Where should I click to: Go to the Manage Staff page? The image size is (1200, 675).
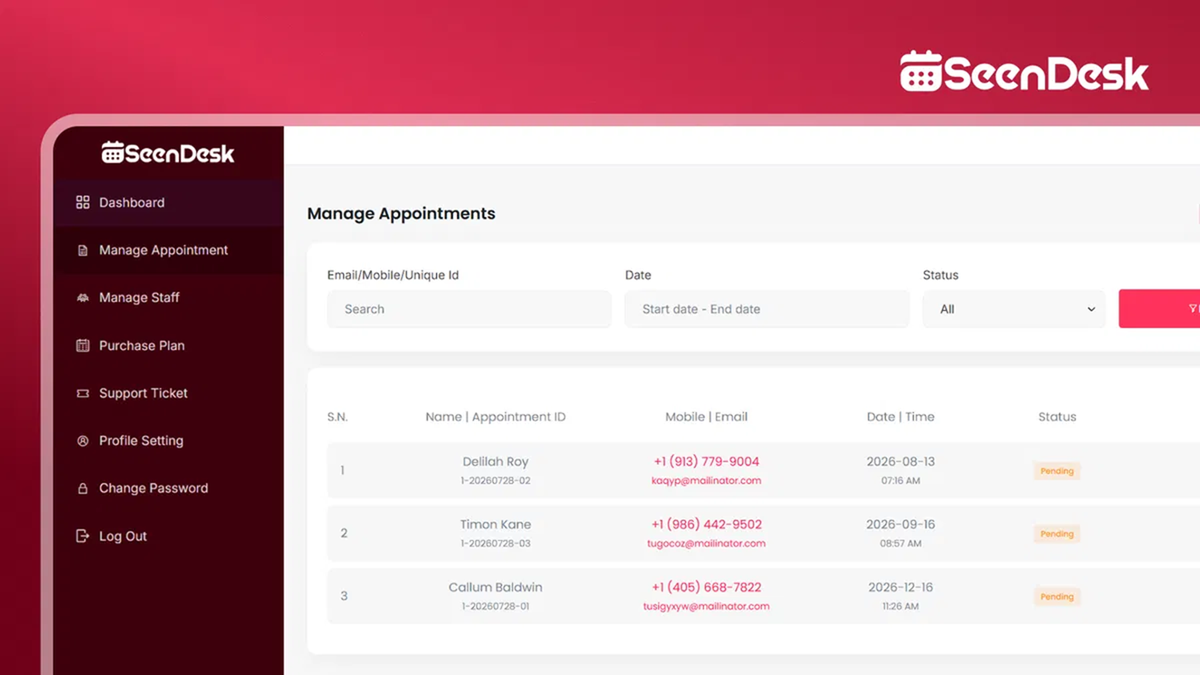click(x=168, y=298)
